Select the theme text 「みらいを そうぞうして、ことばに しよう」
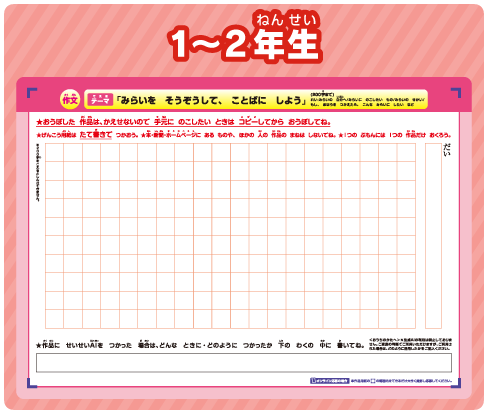The width and height of the screenshot is (488, 414). pos(211,100)
